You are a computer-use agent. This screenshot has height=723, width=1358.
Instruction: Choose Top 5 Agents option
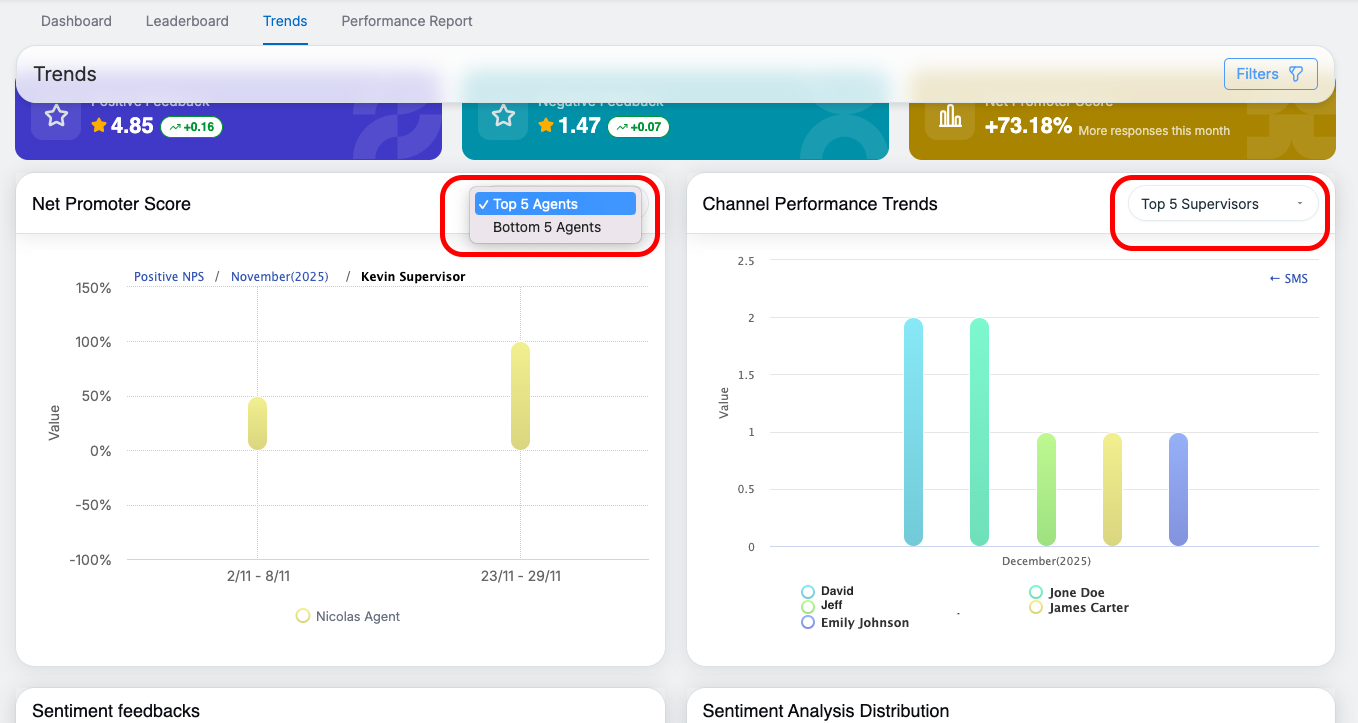pos(536,204)
